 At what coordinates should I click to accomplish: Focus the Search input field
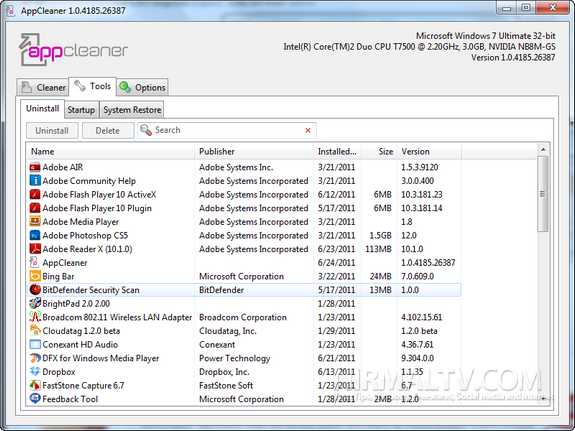pyautogui.click(x=227, y=130)
